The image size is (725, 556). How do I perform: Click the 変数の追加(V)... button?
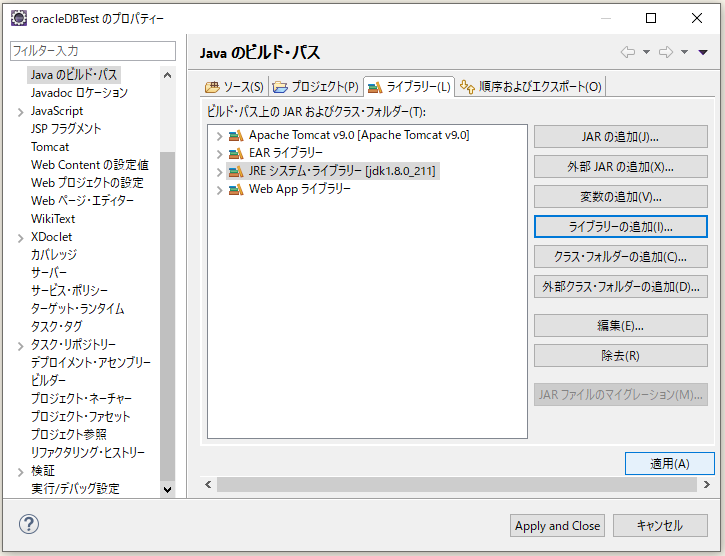point(621,197)
